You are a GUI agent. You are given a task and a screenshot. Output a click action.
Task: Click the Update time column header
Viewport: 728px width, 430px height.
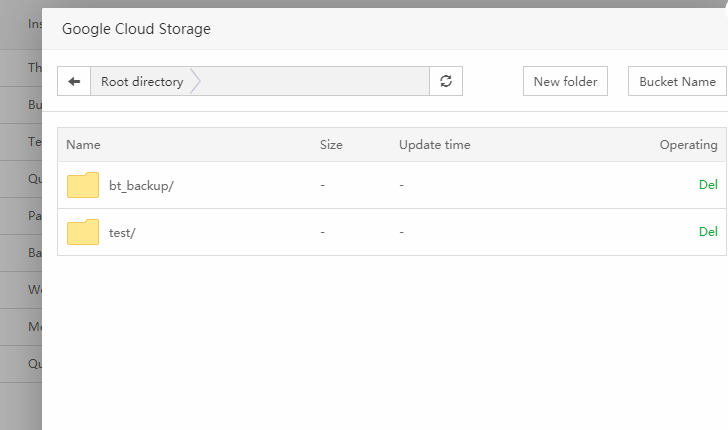tap(434, 145)
